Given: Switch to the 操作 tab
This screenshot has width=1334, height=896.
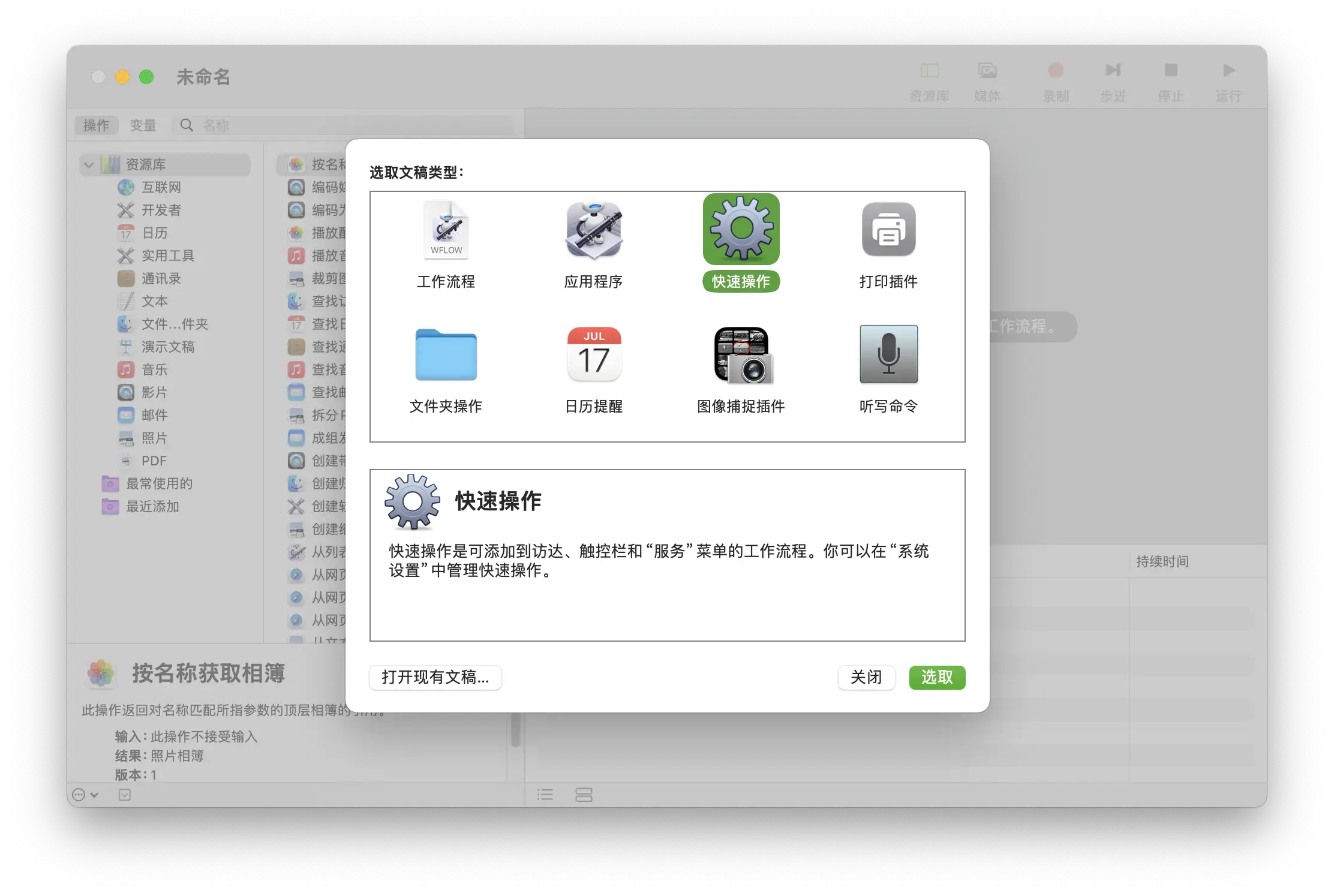Looking at the screenshot, I should 95,125.
